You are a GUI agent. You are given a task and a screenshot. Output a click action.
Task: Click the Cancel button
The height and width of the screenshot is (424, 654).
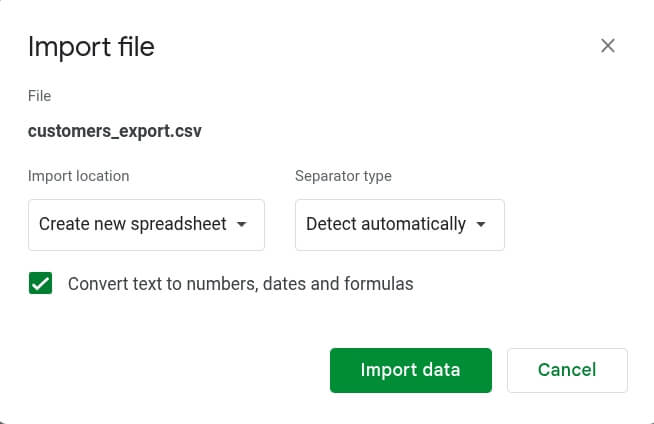(x=567, y=370)
